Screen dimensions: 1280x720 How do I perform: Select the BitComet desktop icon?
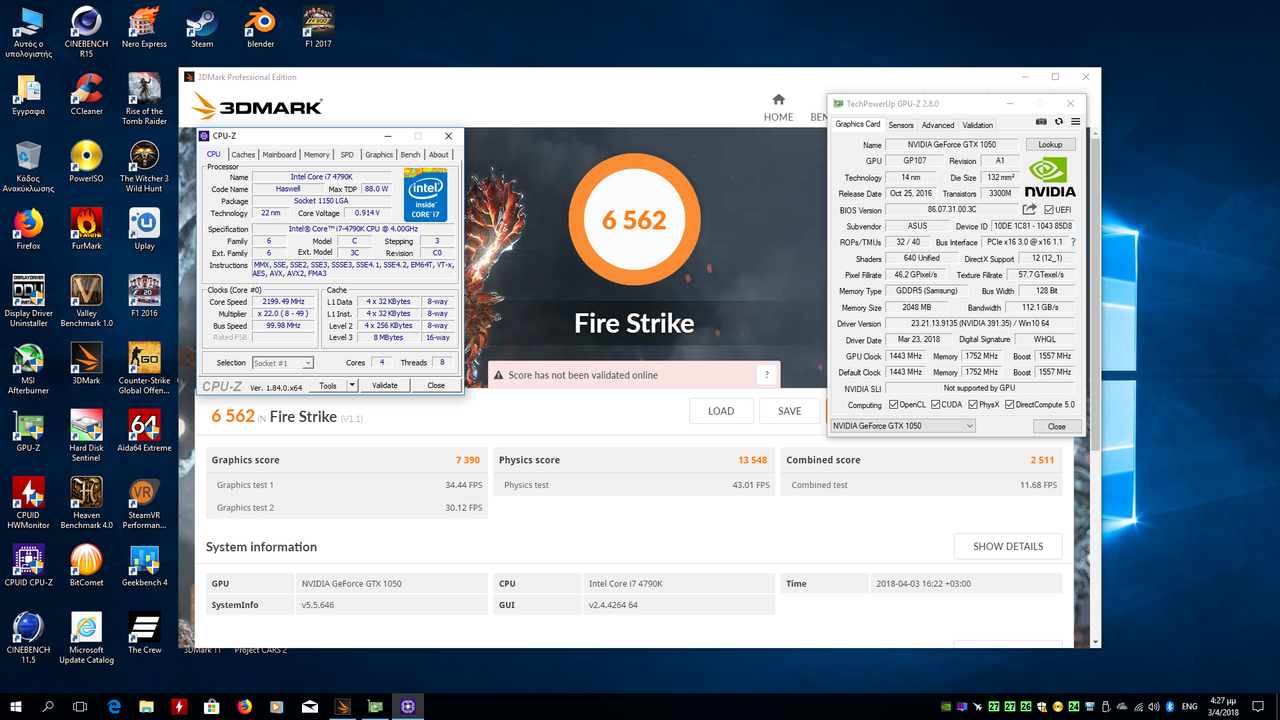coord(86,565)
